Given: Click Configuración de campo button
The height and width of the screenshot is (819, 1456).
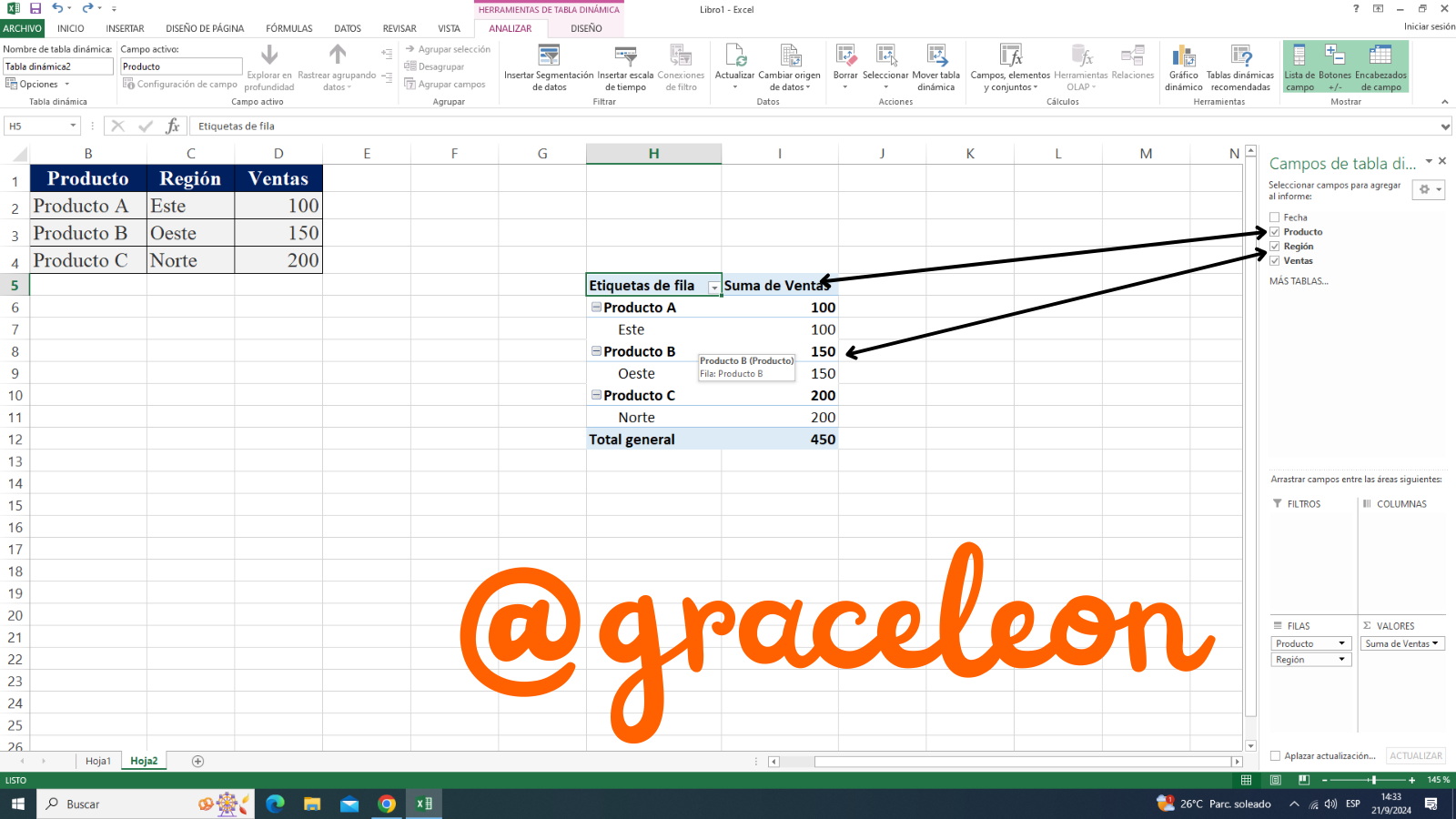Looking at the screenshot, I should point(180,85).
